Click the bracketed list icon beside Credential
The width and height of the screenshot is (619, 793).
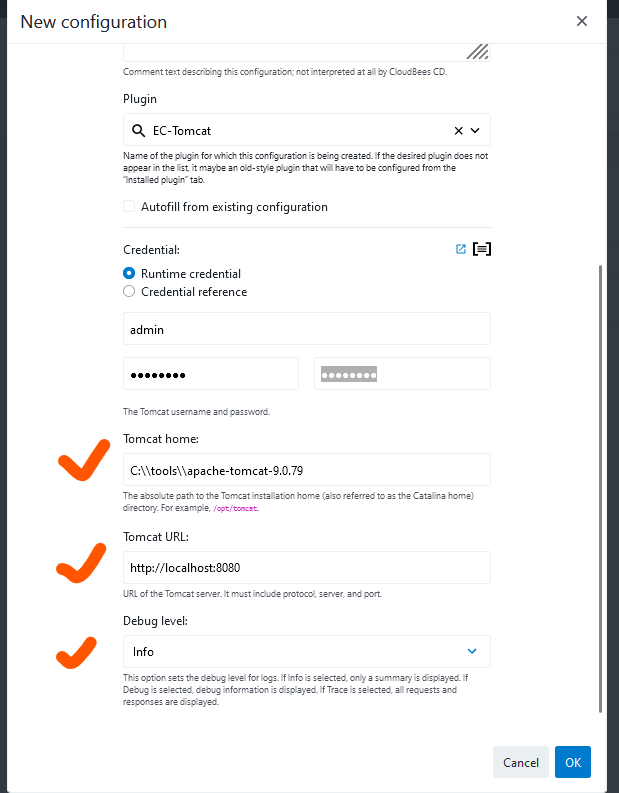(482, 249)
